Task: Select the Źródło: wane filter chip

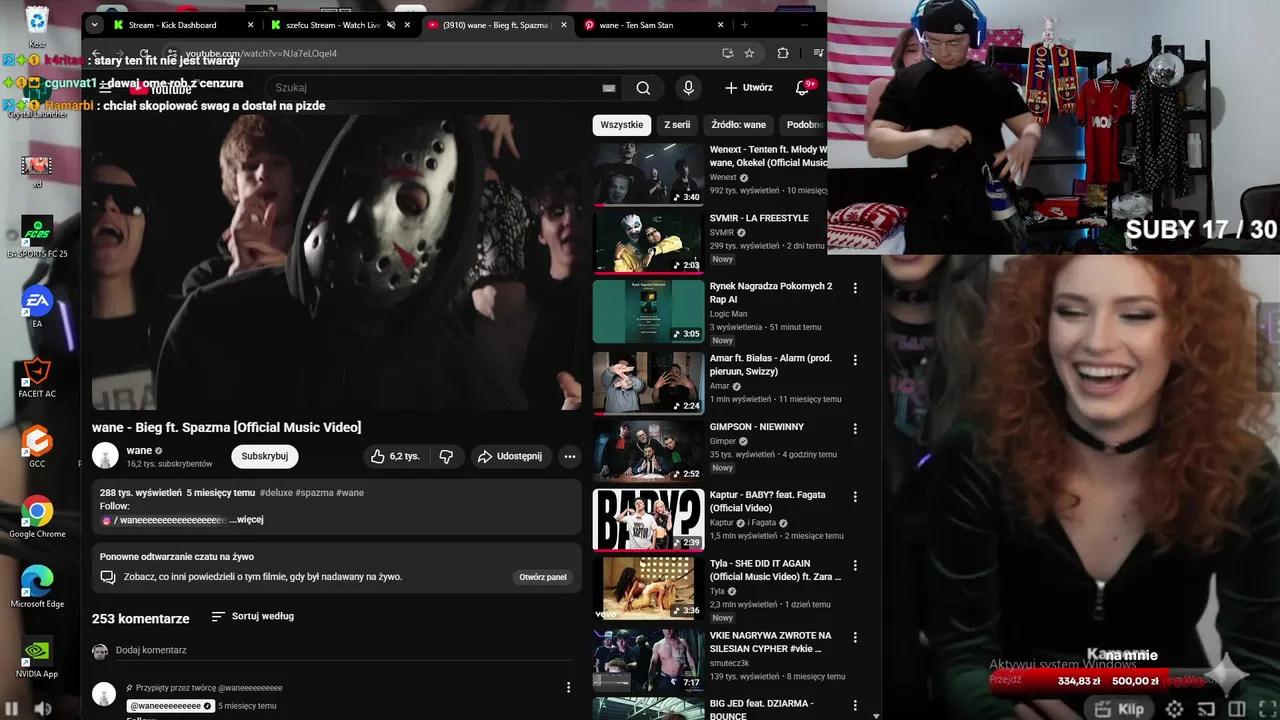Action: coord(739,125)
